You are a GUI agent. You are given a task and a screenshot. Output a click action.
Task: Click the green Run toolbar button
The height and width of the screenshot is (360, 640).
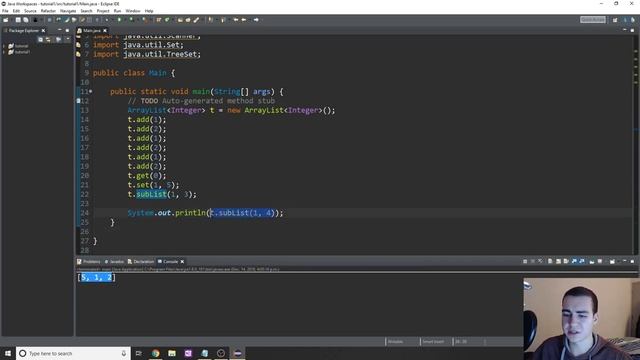point(119,20)
